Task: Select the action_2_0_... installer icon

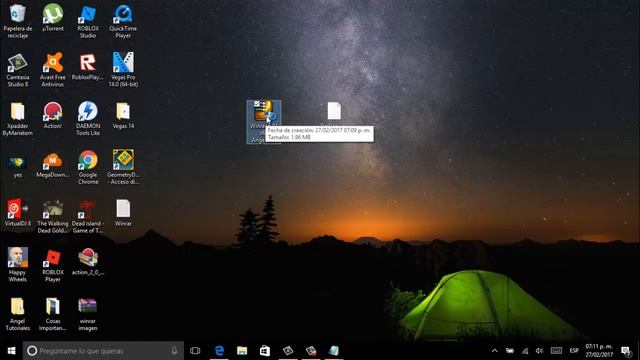Action: (x=88, y=261)
